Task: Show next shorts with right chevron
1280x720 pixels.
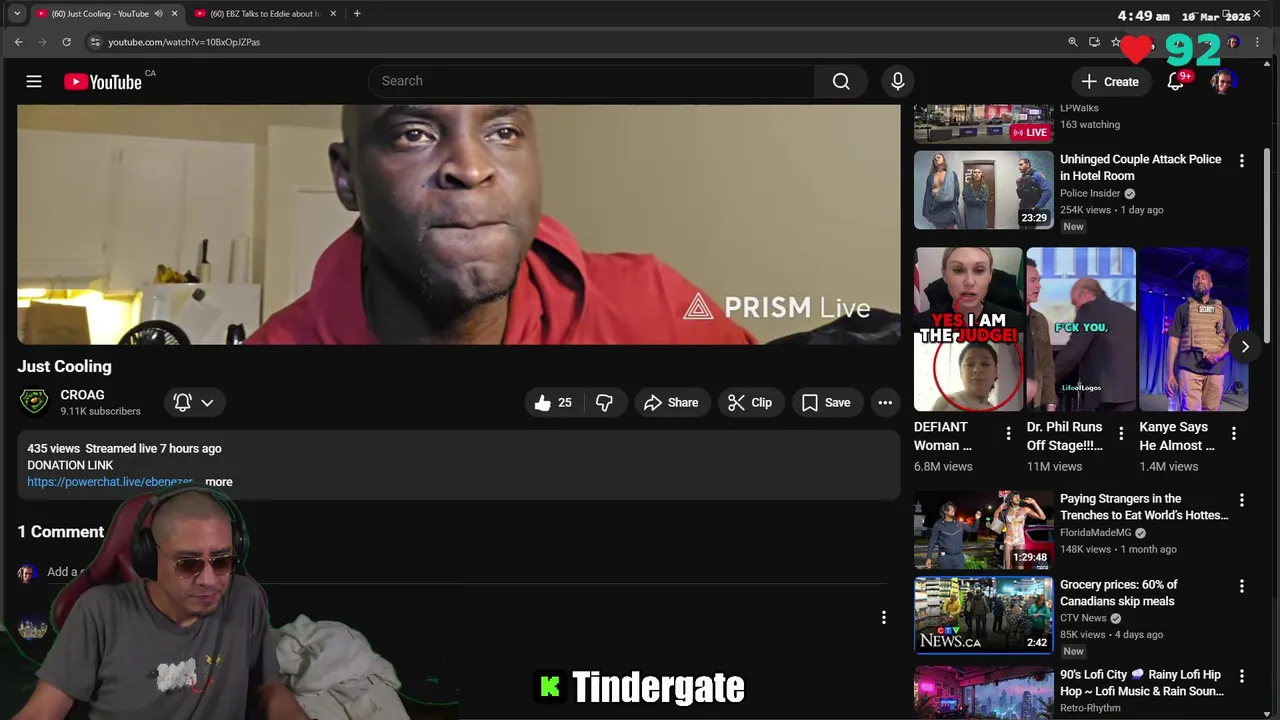Action: tap(1245, 347)
